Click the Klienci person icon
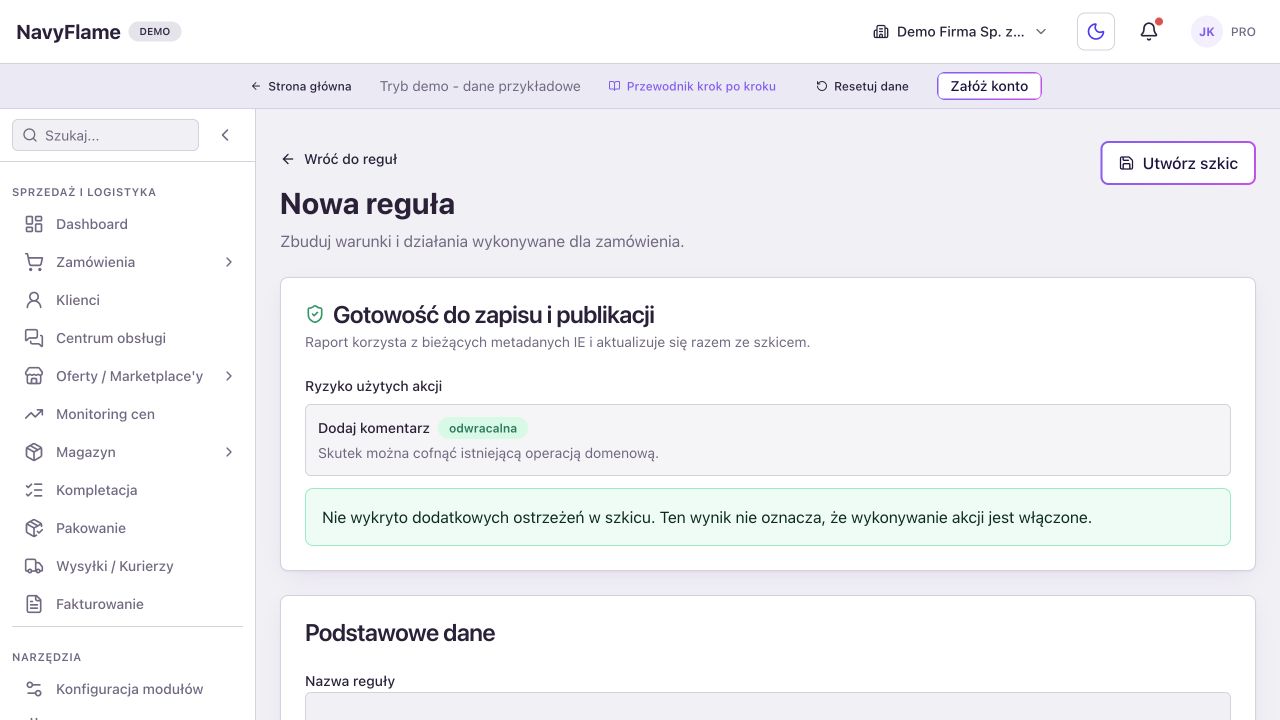Image resolution: width=1280 pixels, height=720 pixels. 34,300
